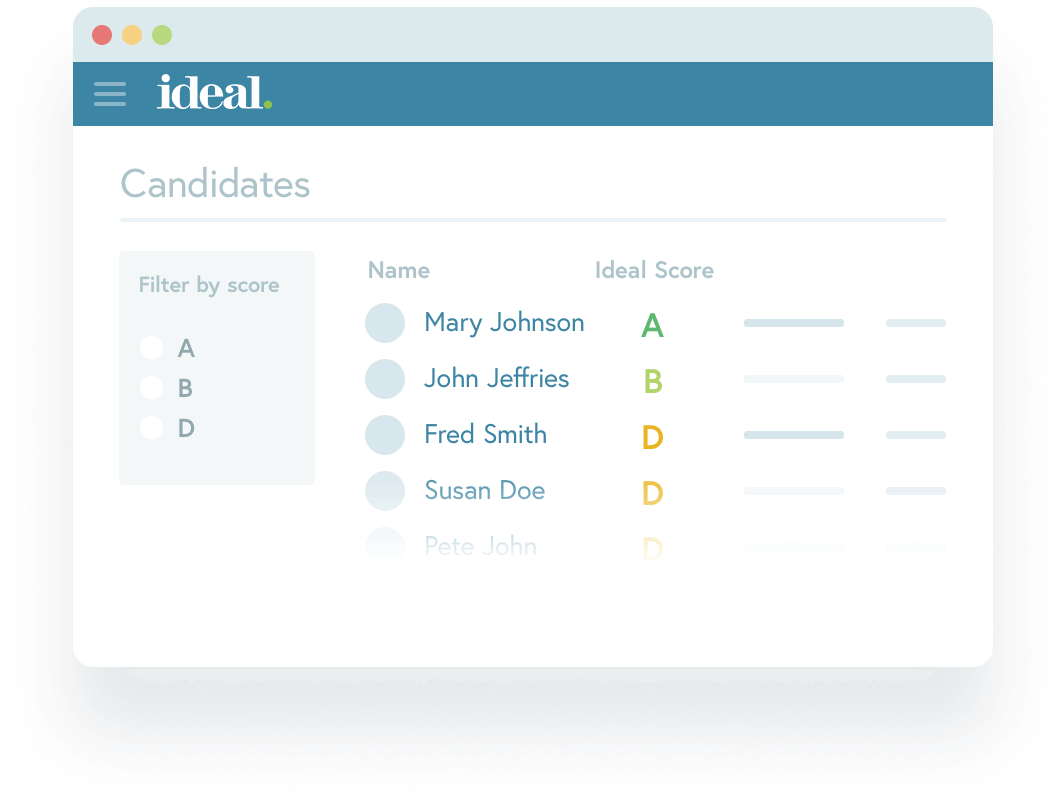
Task: Click Susan Doe's avatar circle
Action: pyautogui.click(x=385, y=491)
